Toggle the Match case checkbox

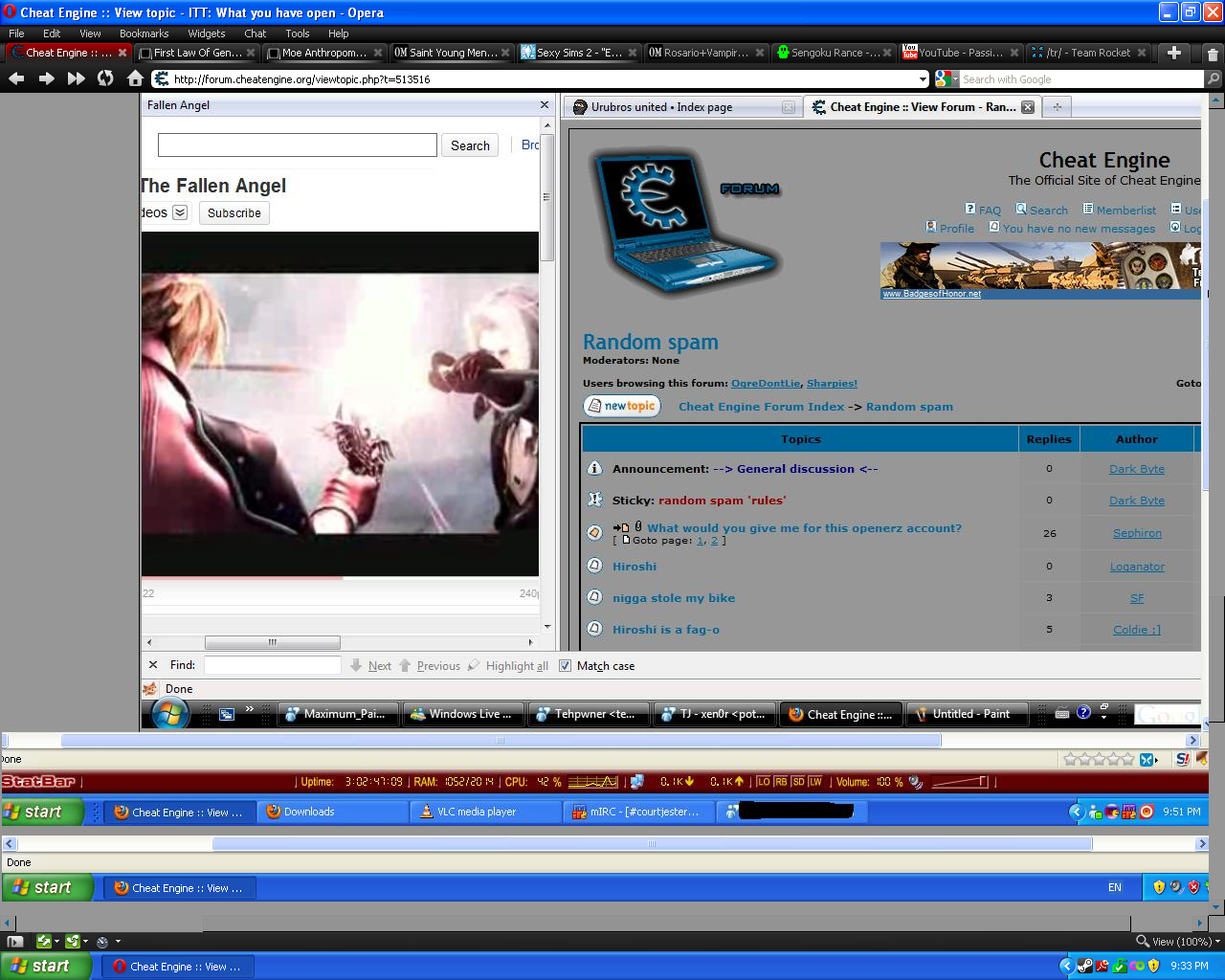click(566, 666)
